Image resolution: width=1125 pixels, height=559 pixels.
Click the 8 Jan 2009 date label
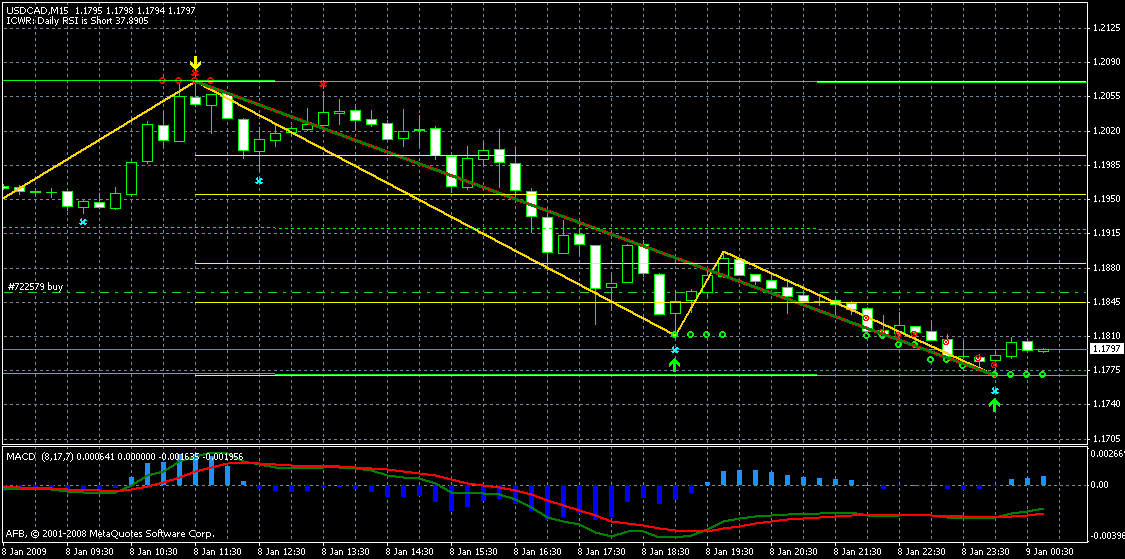pyautogui.click(x=25, y=551)
